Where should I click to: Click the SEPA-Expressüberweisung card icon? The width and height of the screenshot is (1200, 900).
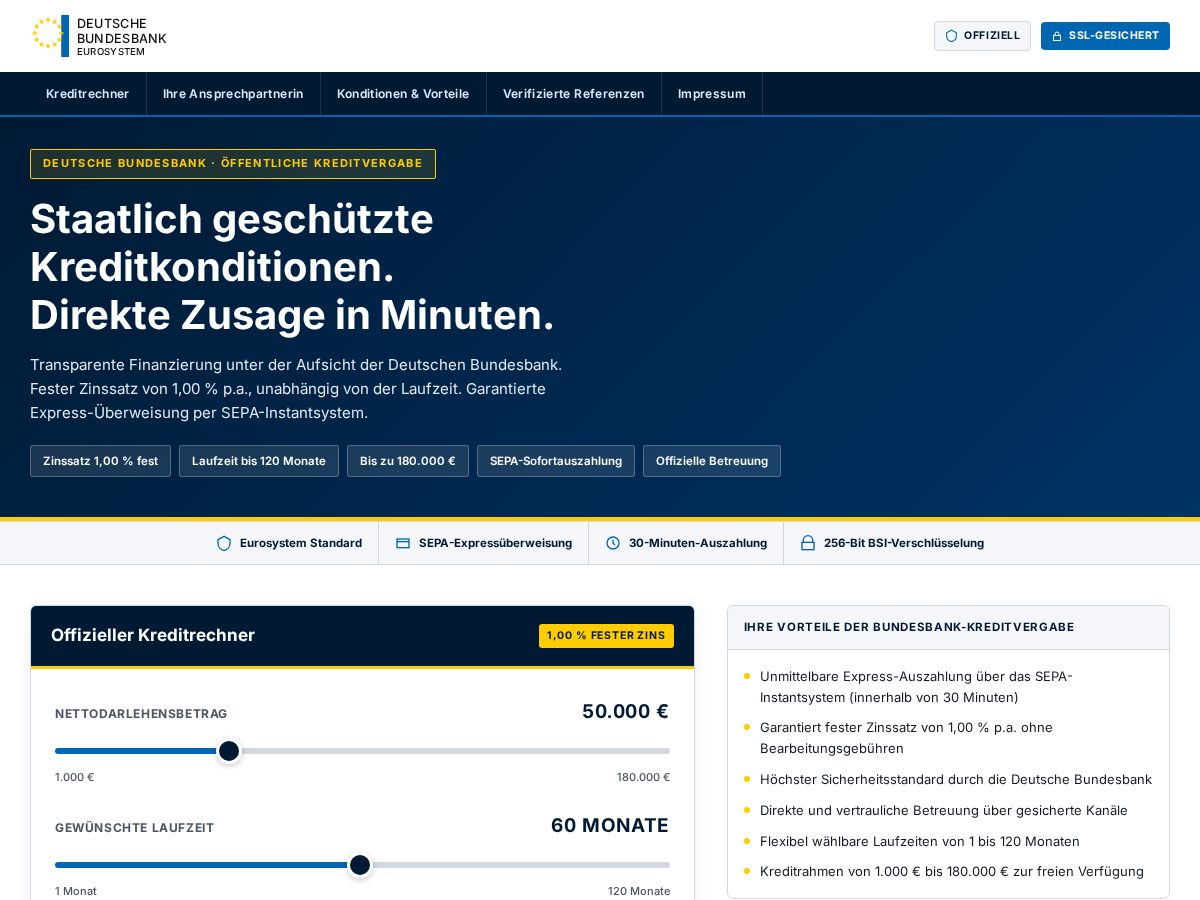[403, 543]
